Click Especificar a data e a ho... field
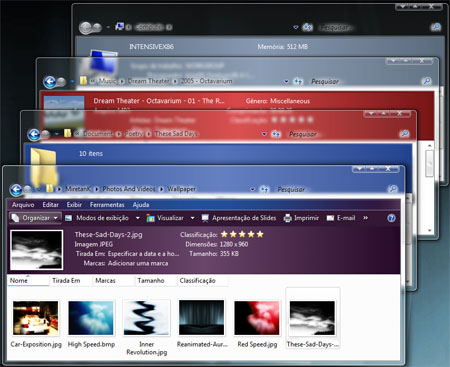Image resolution: width=450 pixels, height=367 pixels. coord(143,254)
